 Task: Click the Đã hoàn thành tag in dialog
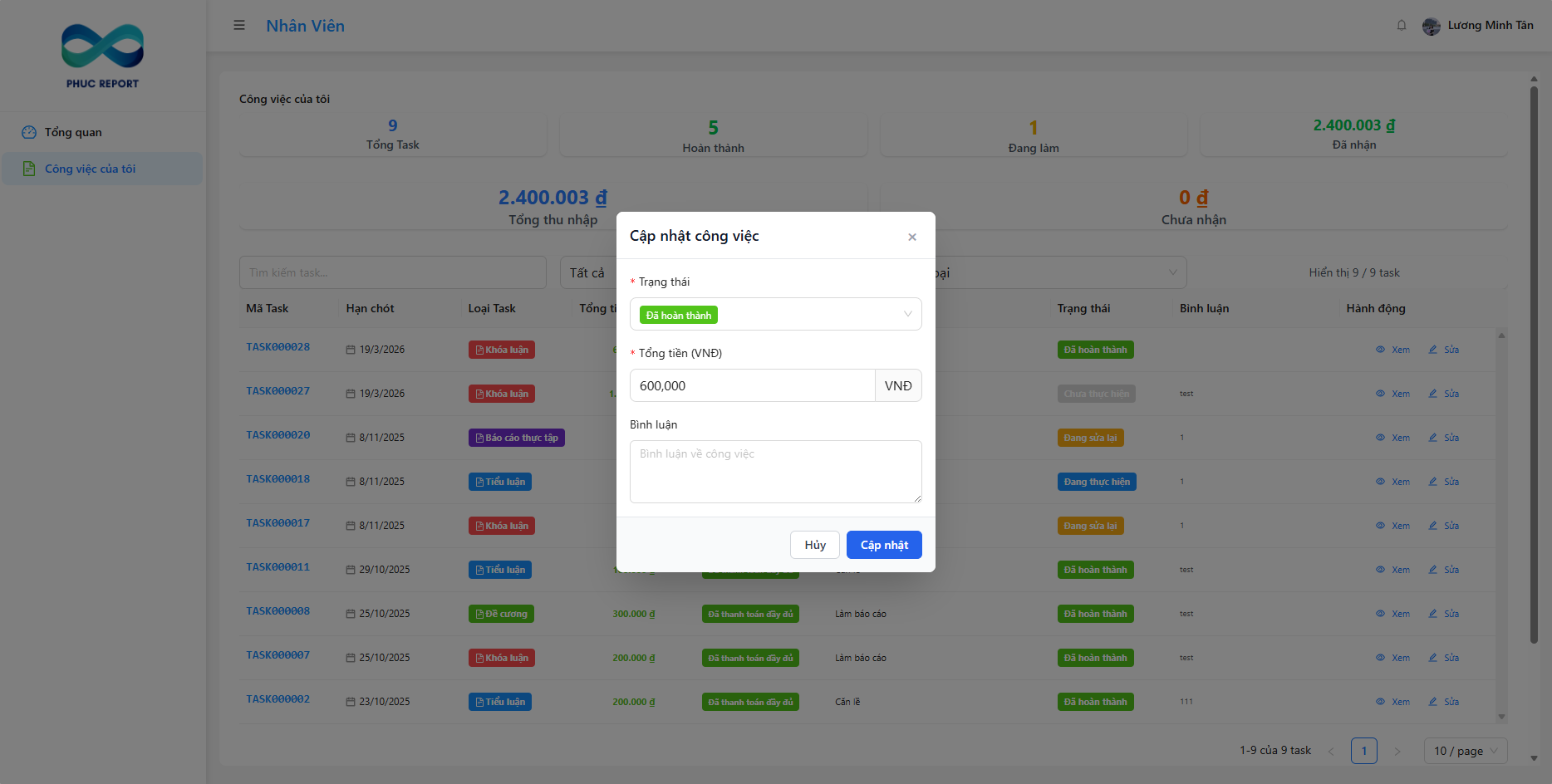coord(679,315)
